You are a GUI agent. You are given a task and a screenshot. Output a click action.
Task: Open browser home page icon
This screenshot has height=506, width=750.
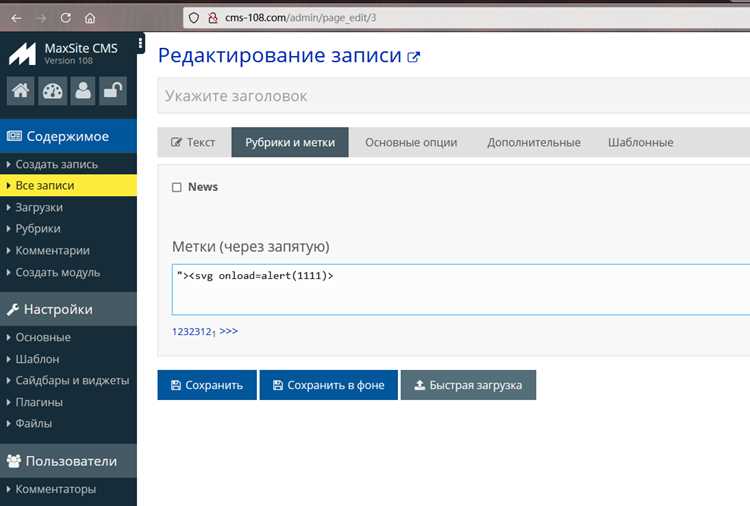pos(89,18)
